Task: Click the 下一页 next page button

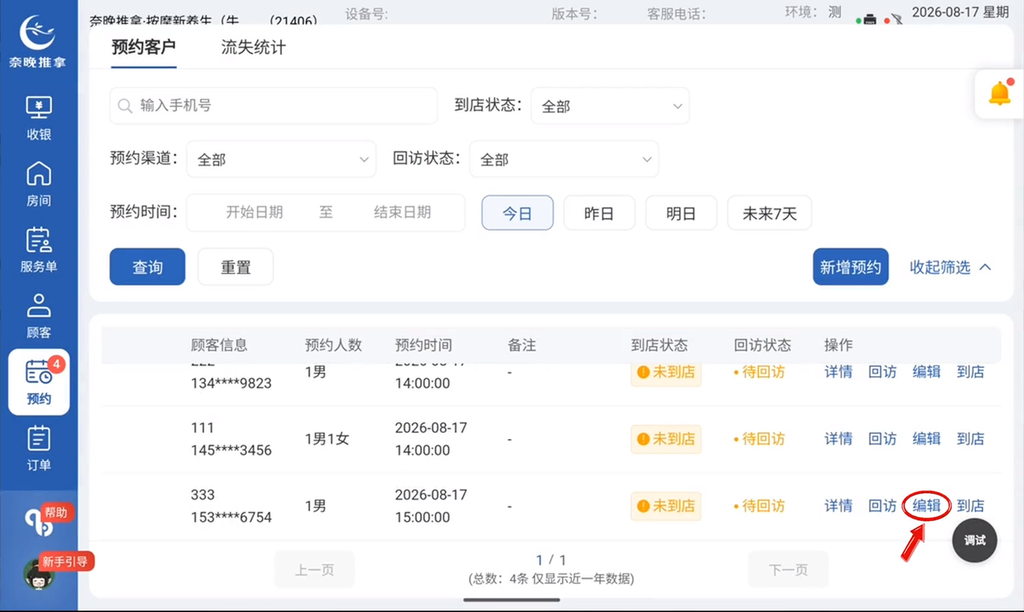Action: [788, 570]
